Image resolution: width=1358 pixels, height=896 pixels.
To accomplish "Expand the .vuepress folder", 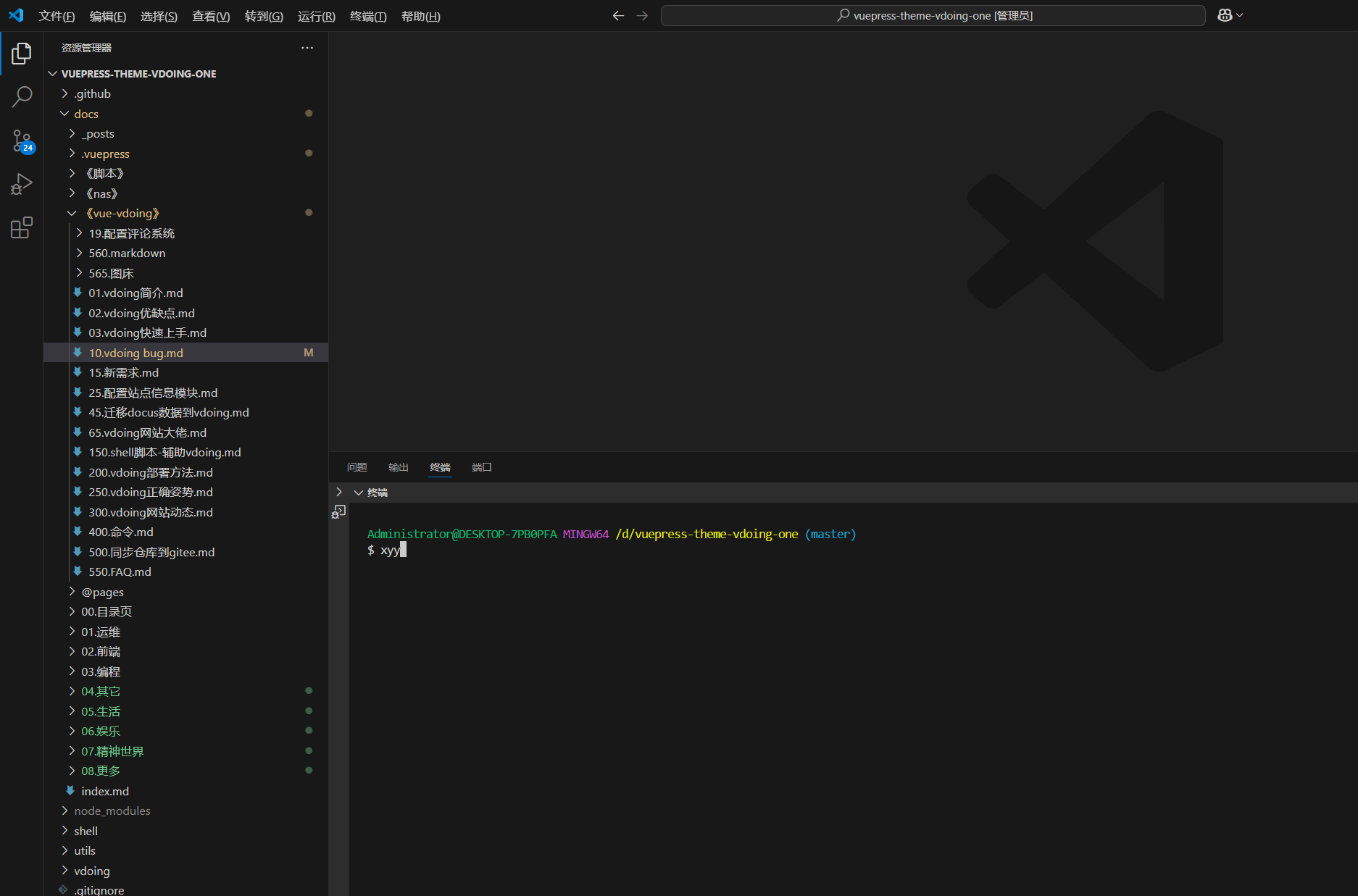I will point(186,154).
